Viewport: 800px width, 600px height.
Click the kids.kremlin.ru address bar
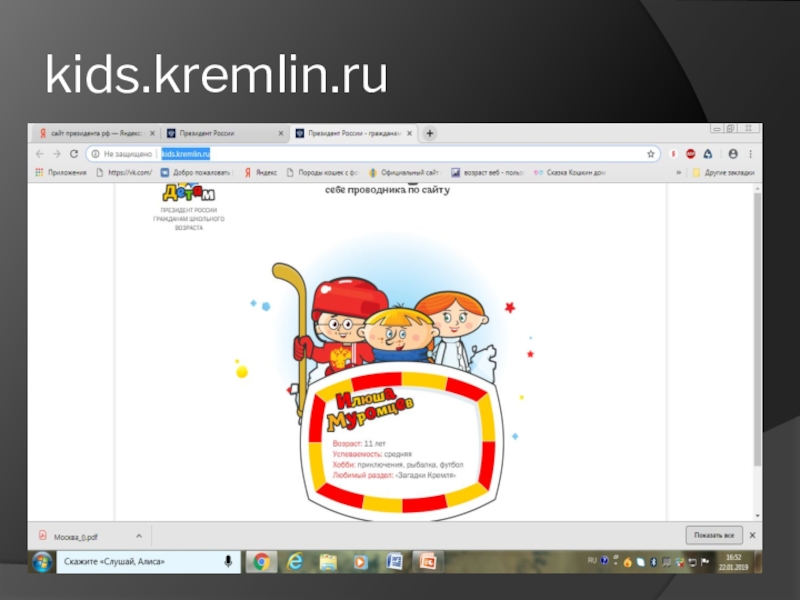pyautogui.click(x=400, y=154)
